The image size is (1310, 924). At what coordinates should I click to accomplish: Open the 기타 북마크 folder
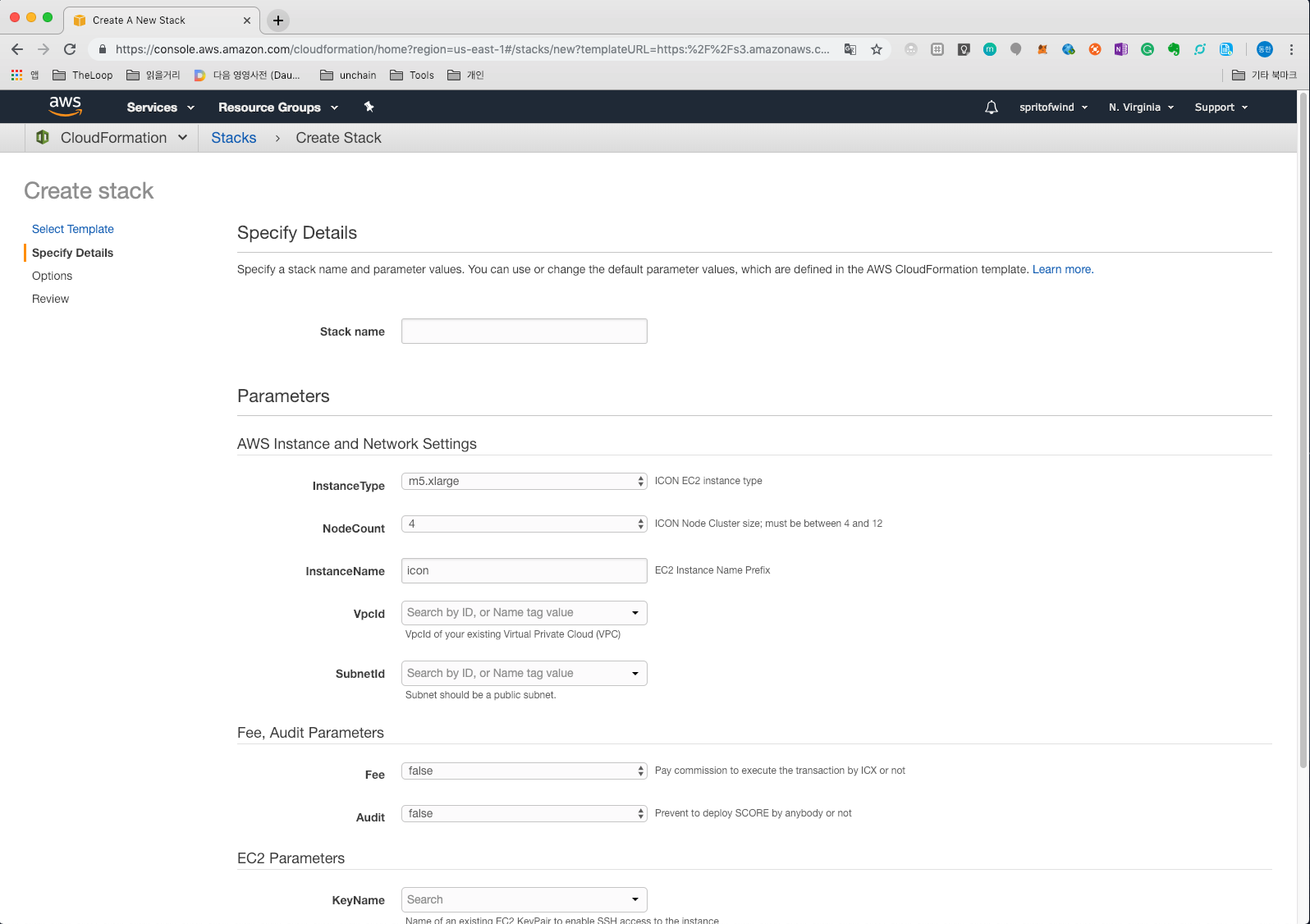[x=1265, y=75]
